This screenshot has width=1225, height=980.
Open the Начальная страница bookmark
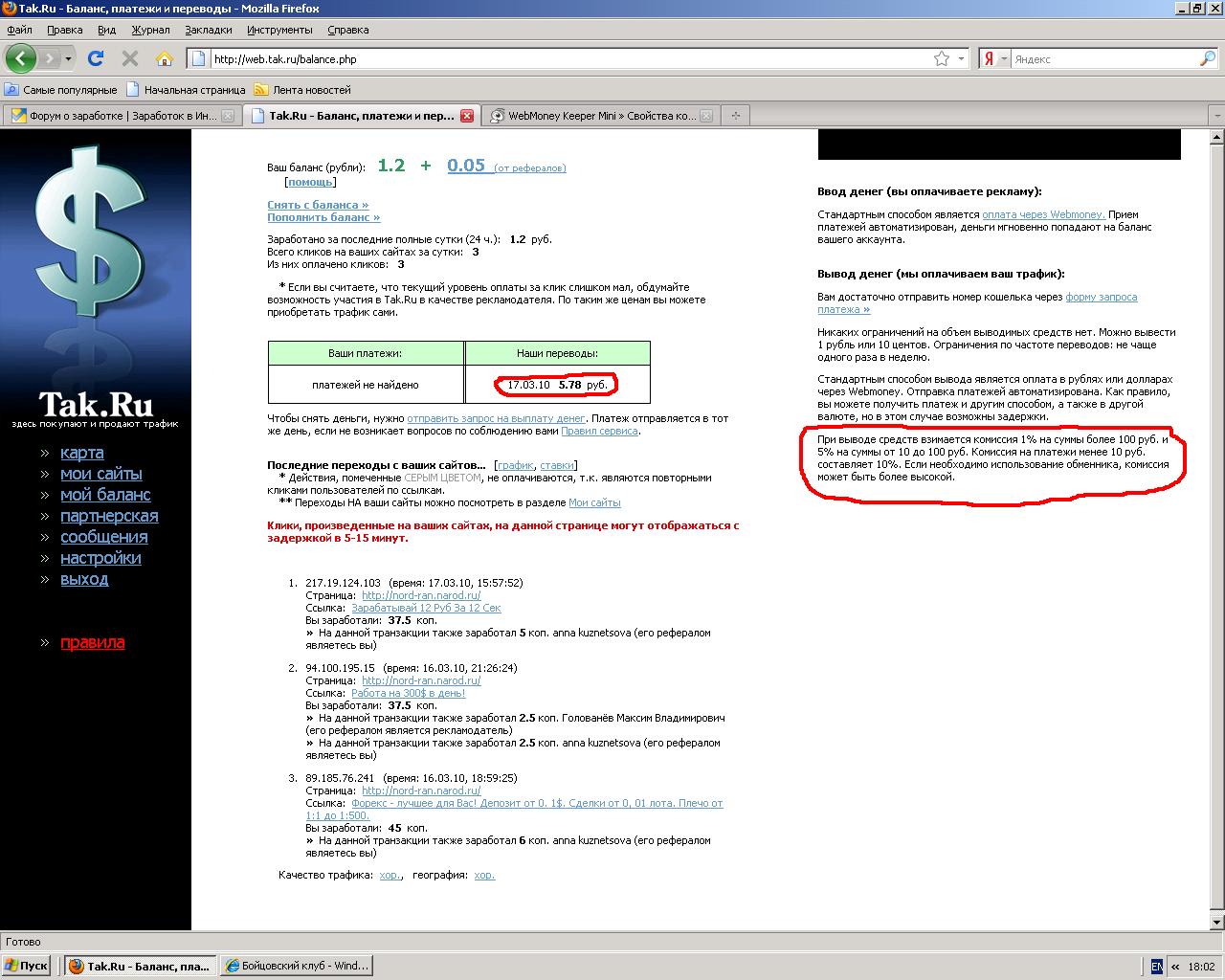point(186,90)
